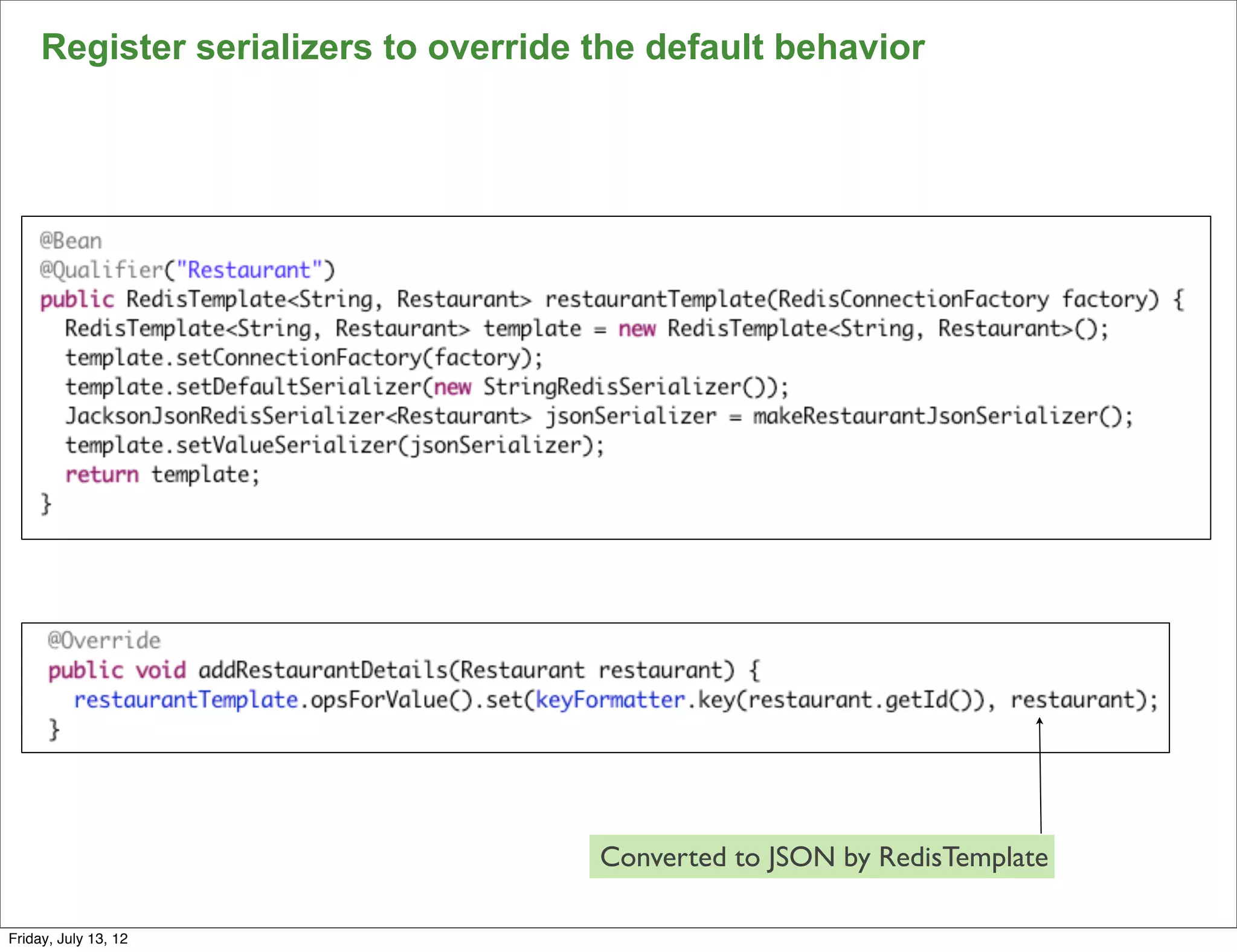Image resolution: width=1237 pixels, height=952 pixels.
Task: Click the 'JacksonJsonRedisSerializer<Restaurant> jsonSerializer' line
Action: (x=599, y=416)
